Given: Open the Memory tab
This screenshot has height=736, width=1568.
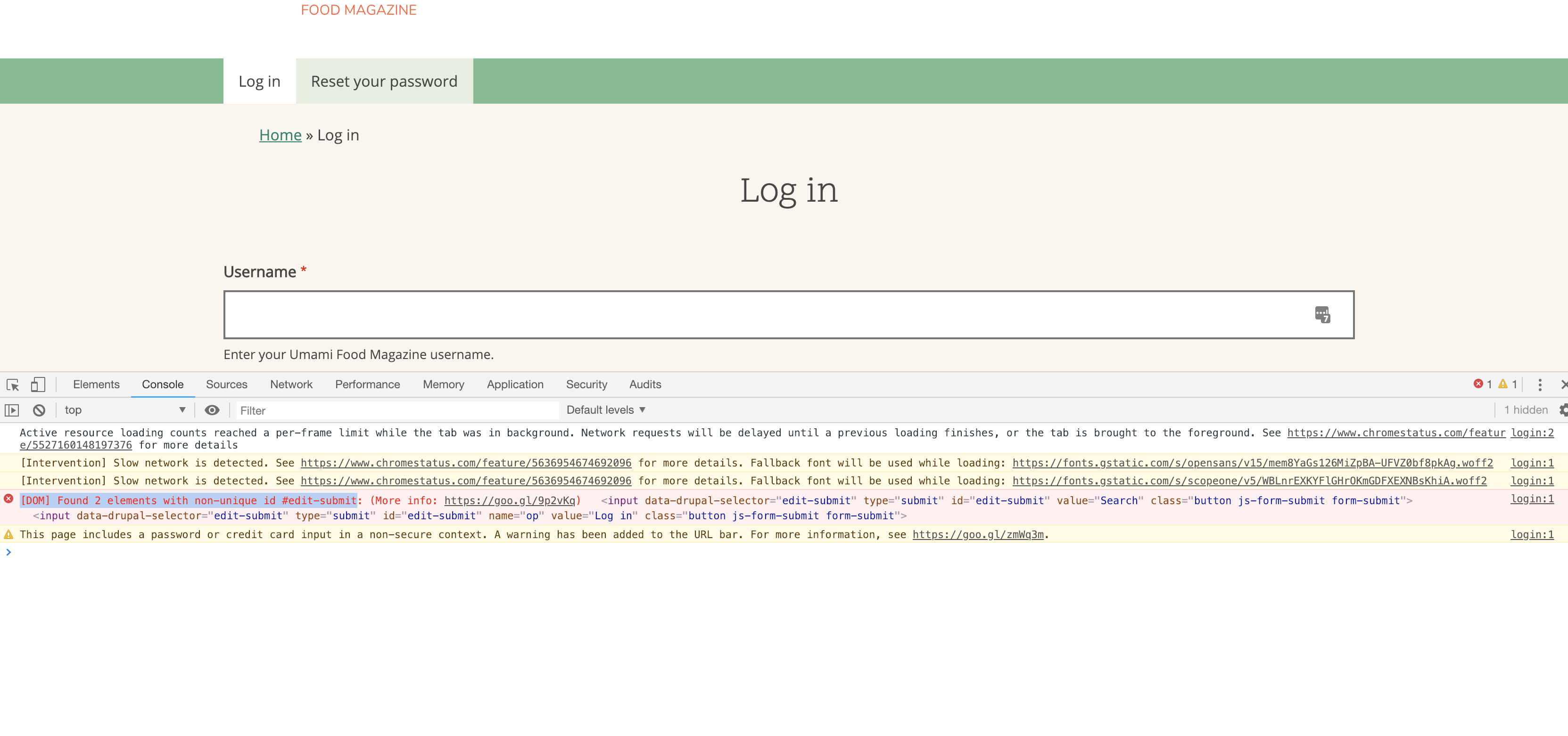Looking at the screenshot, I should pyautogui.click(x=443, y=384).
